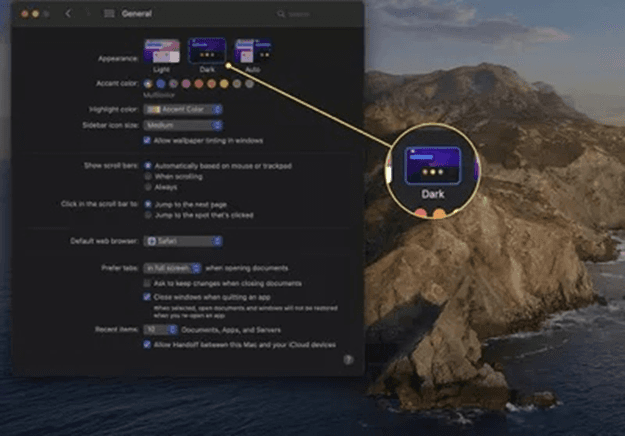This screenshot has width=625, height=436.
Task: Choose Jump to the spot that's clicked
Action: point(148,215)
